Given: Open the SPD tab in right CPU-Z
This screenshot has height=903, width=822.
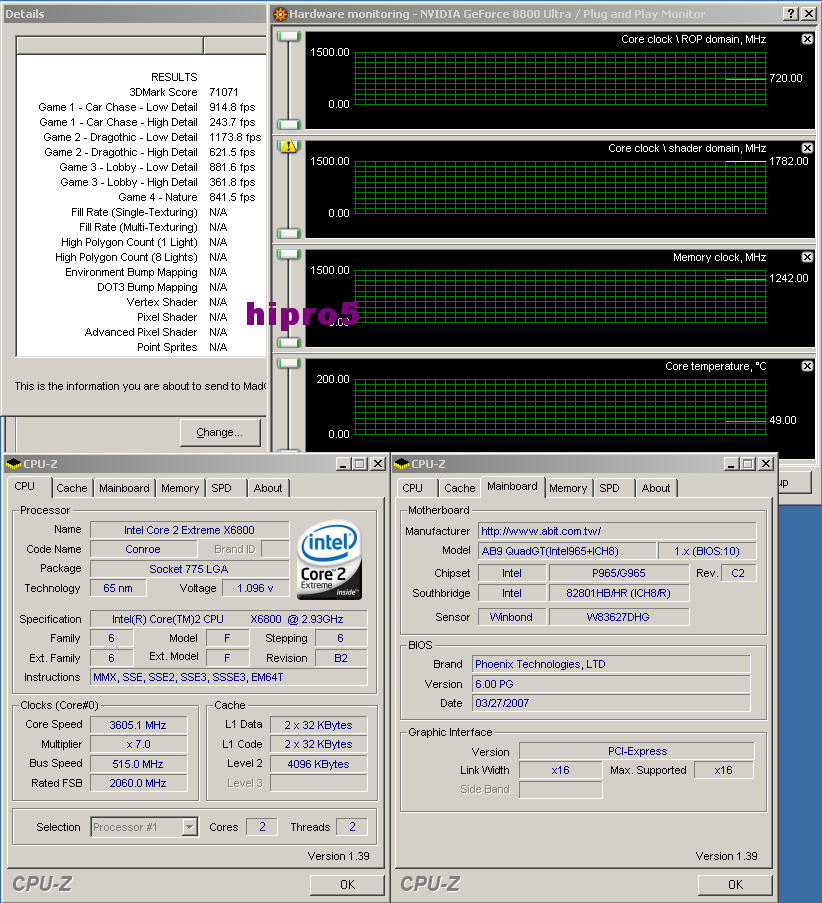Looking at the screenshot, I should pos(613,488).
